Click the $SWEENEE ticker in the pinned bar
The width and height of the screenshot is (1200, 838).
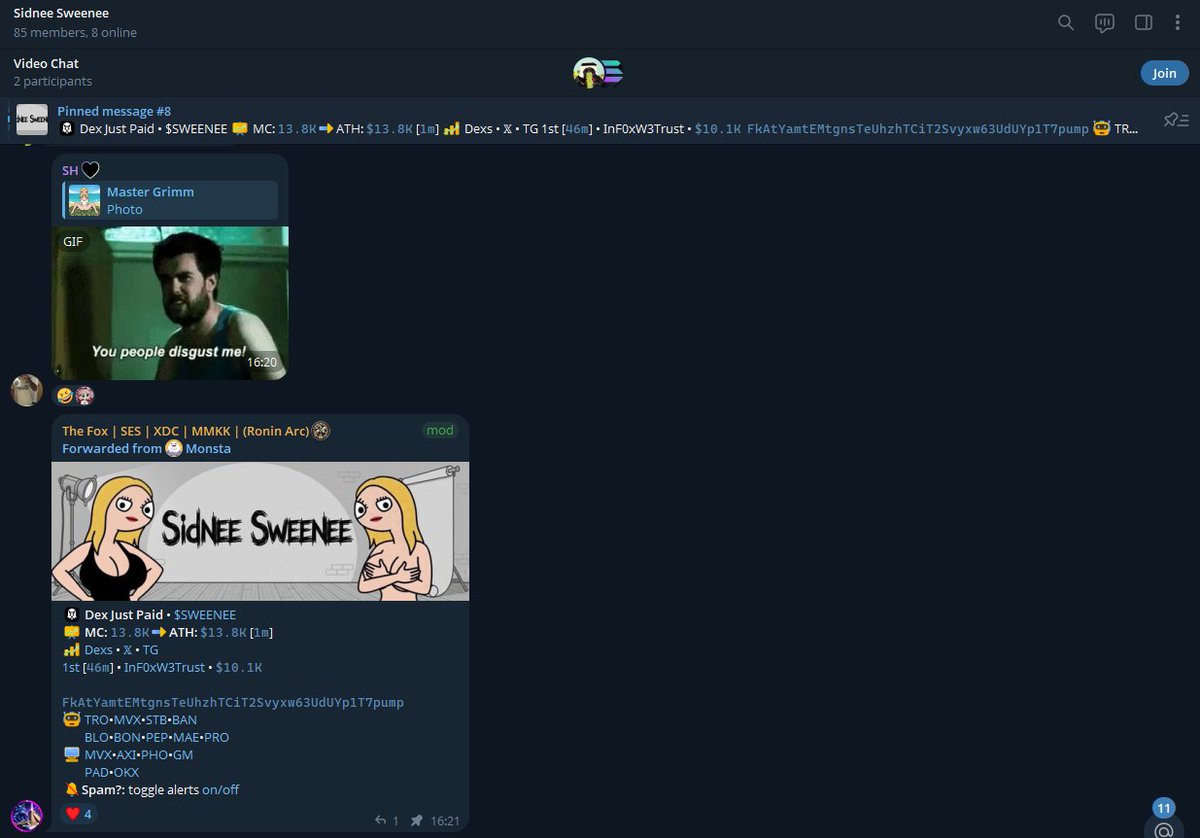point(196,129)
